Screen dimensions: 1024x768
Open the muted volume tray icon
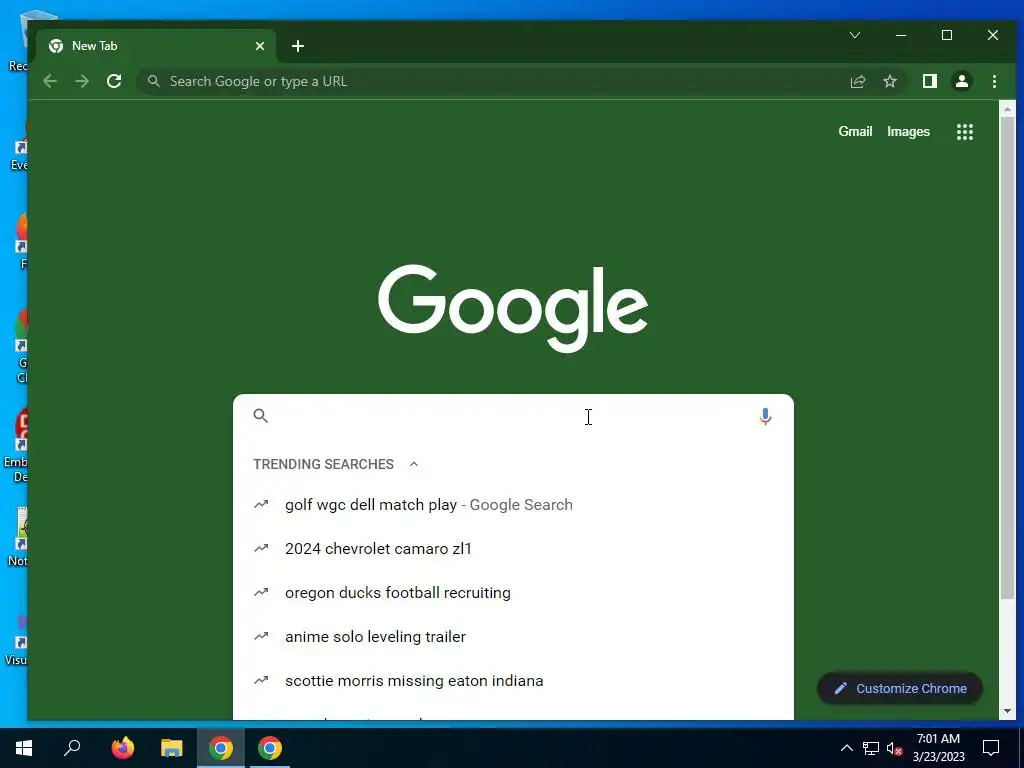pos(895,748)
